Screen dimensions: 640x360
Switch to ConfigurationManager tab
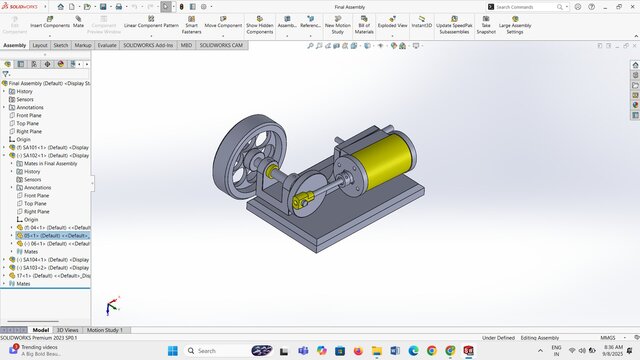click(x=34, y=64)
